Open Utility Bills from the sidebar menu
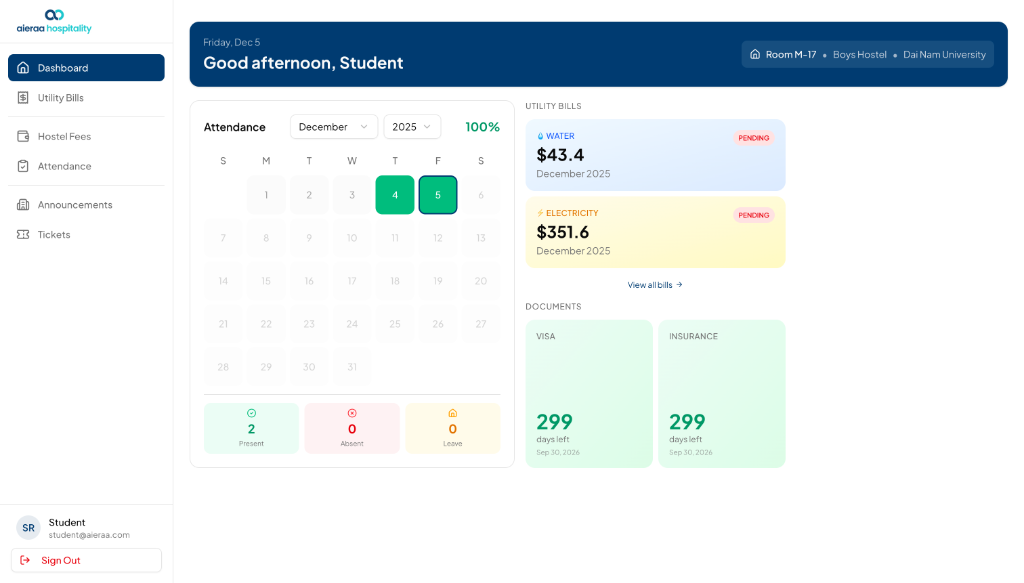The width and height of the screenshot is (1024, 583). (86, 97)
